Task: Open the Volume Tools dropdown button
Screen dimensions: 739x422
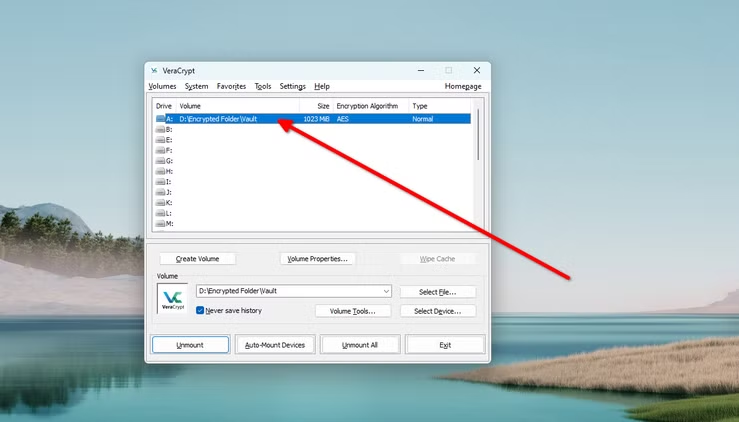Action: 345,311
